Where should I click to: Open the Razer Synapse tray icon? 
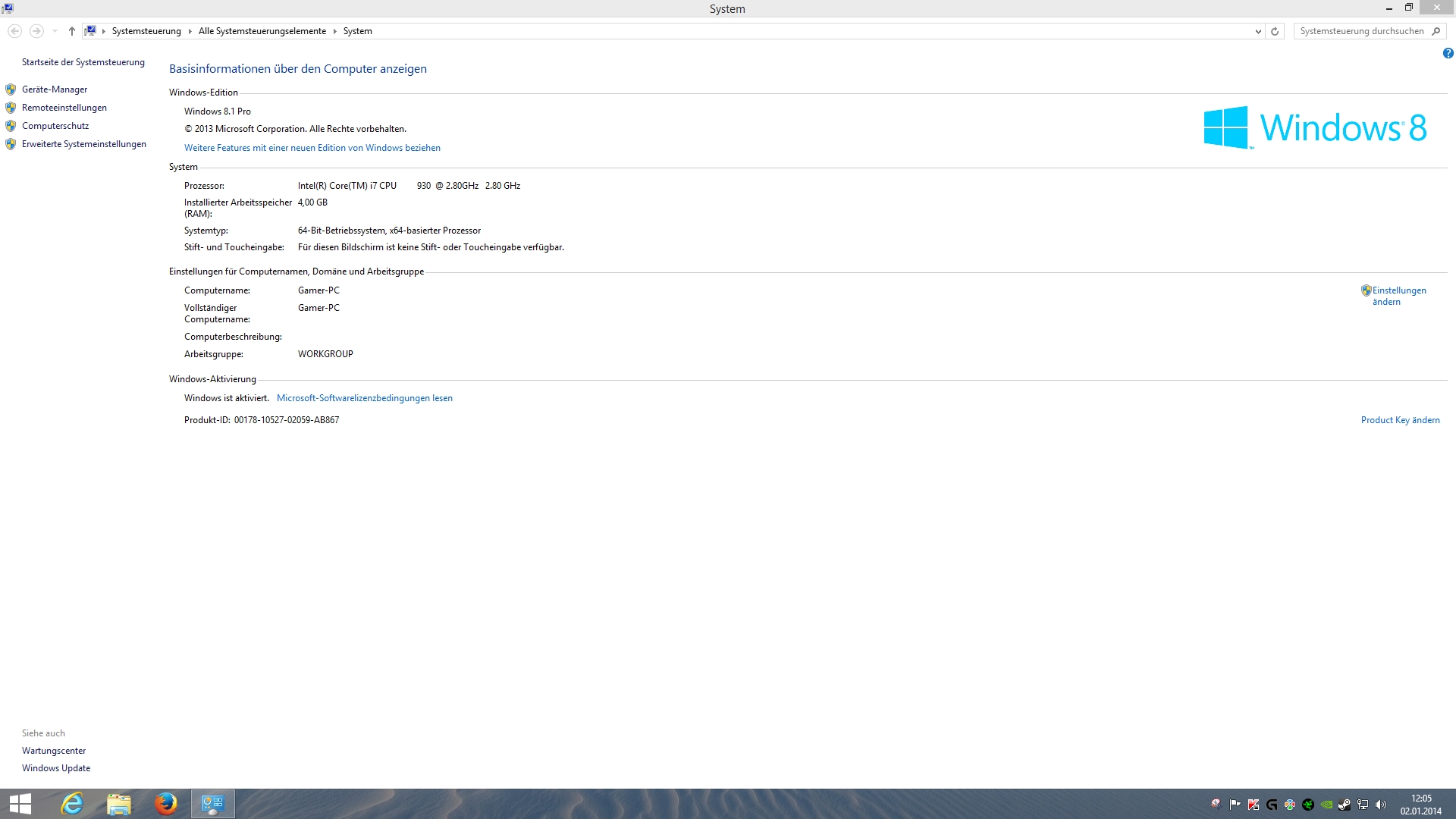(x=1308, y=805)
